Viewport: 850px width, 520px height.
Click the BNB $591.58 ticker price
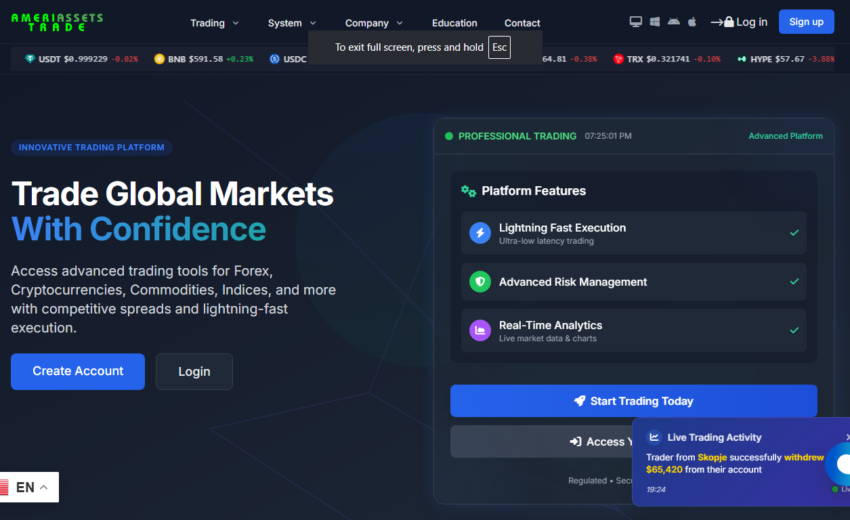[x=205, y=59]
